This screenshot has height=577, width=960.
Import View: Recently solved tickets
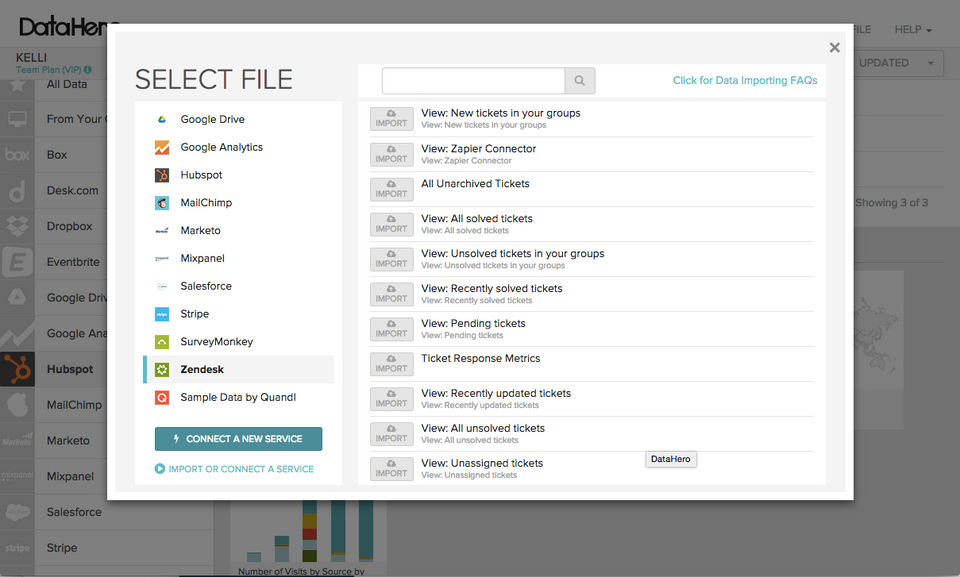(x=392, y=294)
